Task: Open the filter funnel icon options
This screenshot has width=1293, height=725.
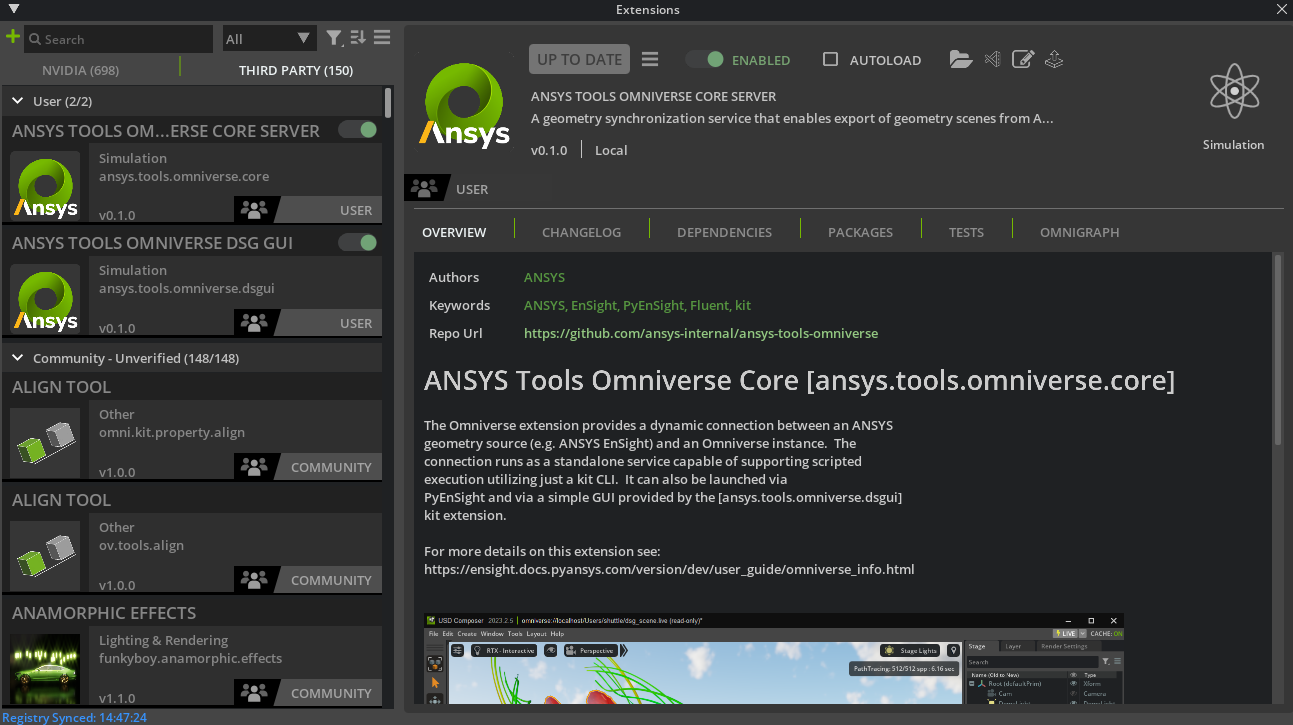Action: point(335,38)
